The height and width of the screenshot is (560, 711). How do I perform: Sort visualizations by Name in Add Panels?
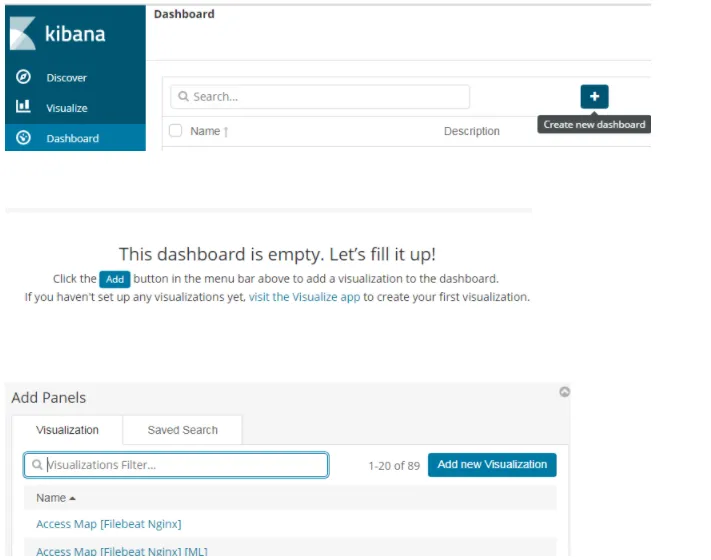click(x=55, y=498)
